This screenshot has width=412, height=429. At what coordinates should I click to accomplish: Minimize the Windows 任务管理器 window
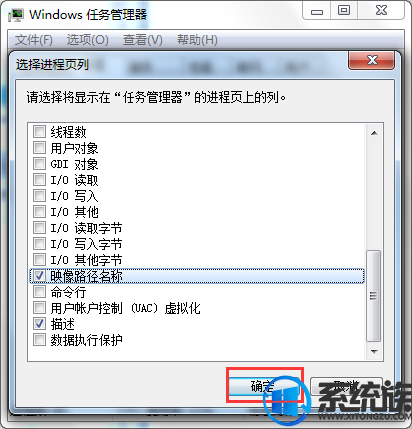pyautogui.click(x=317, y=12)
